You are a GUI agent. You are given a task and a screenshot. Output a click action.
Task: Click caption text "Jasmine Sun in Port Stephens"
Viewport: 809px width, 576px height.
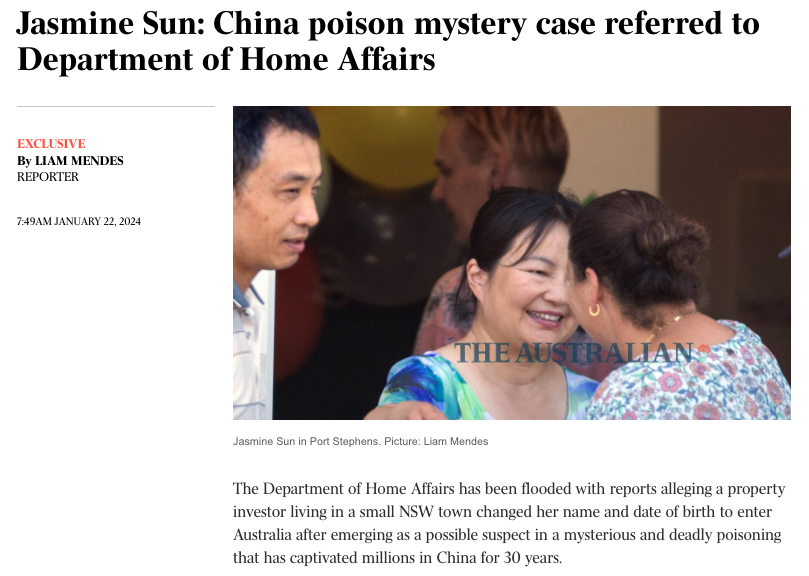(x=306, y=441)
